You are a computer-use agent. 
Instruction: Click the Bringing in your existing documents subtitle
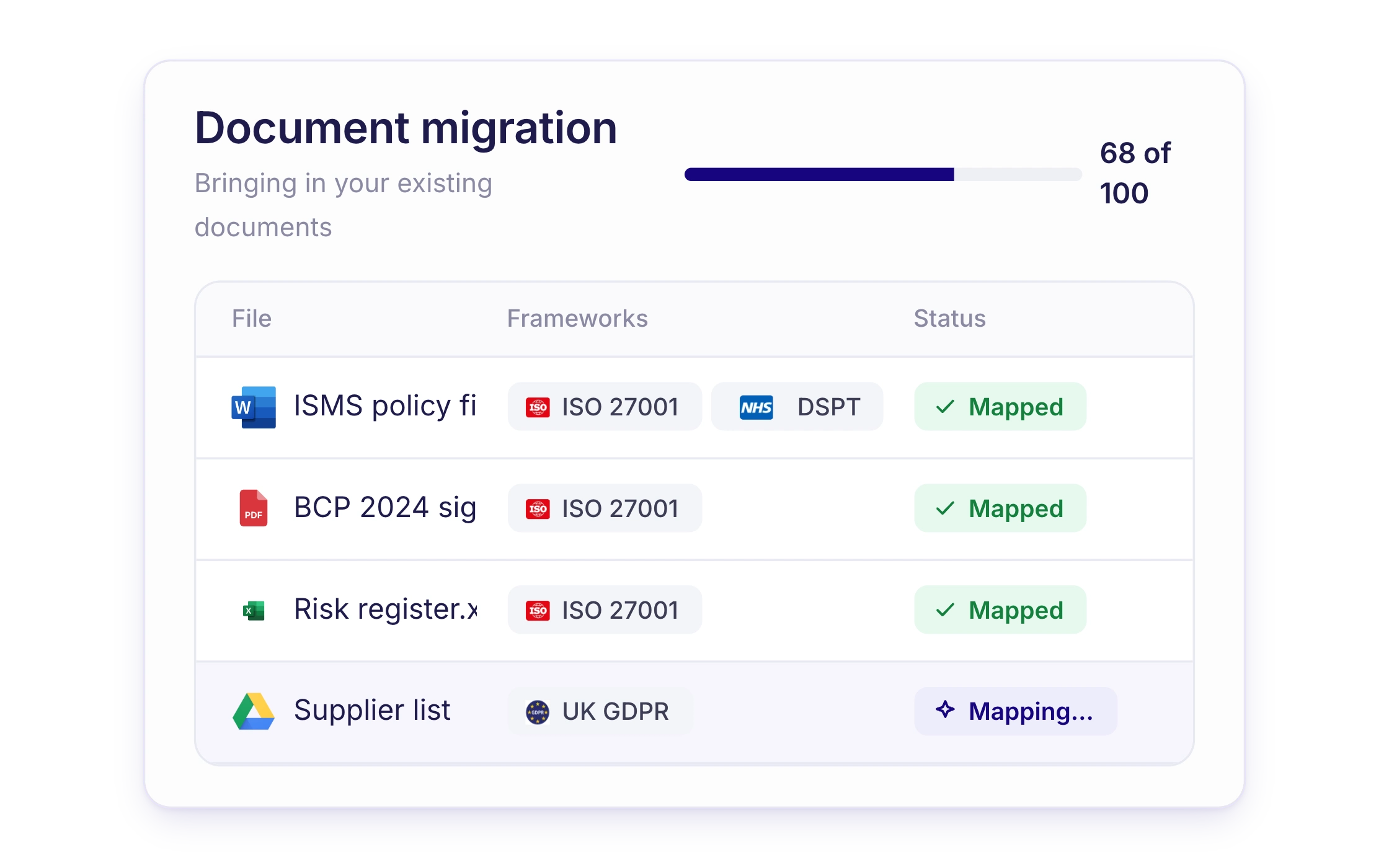pyautogui.click(x=343, y=205)
